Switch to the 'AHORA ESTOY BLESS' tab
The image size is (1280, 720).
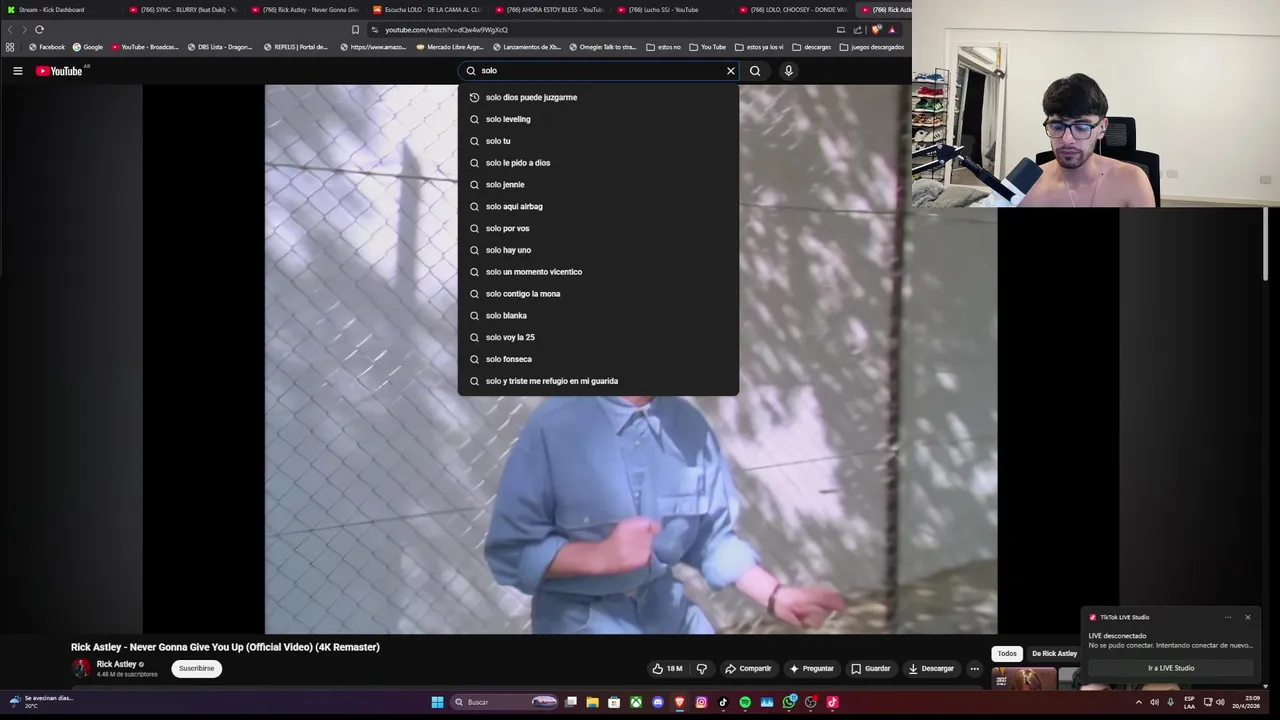(550, 10)
